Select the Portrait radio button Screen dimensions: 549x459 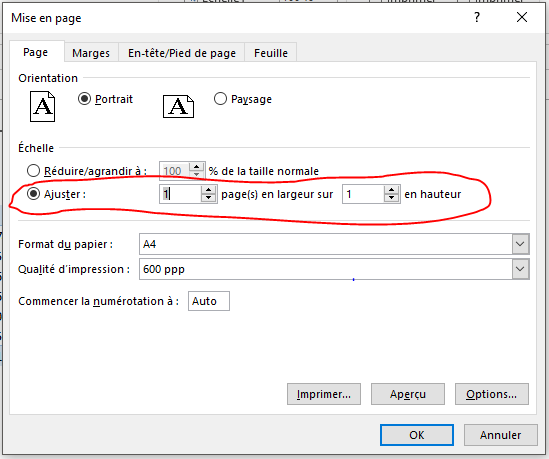click(x=84, y=99)
